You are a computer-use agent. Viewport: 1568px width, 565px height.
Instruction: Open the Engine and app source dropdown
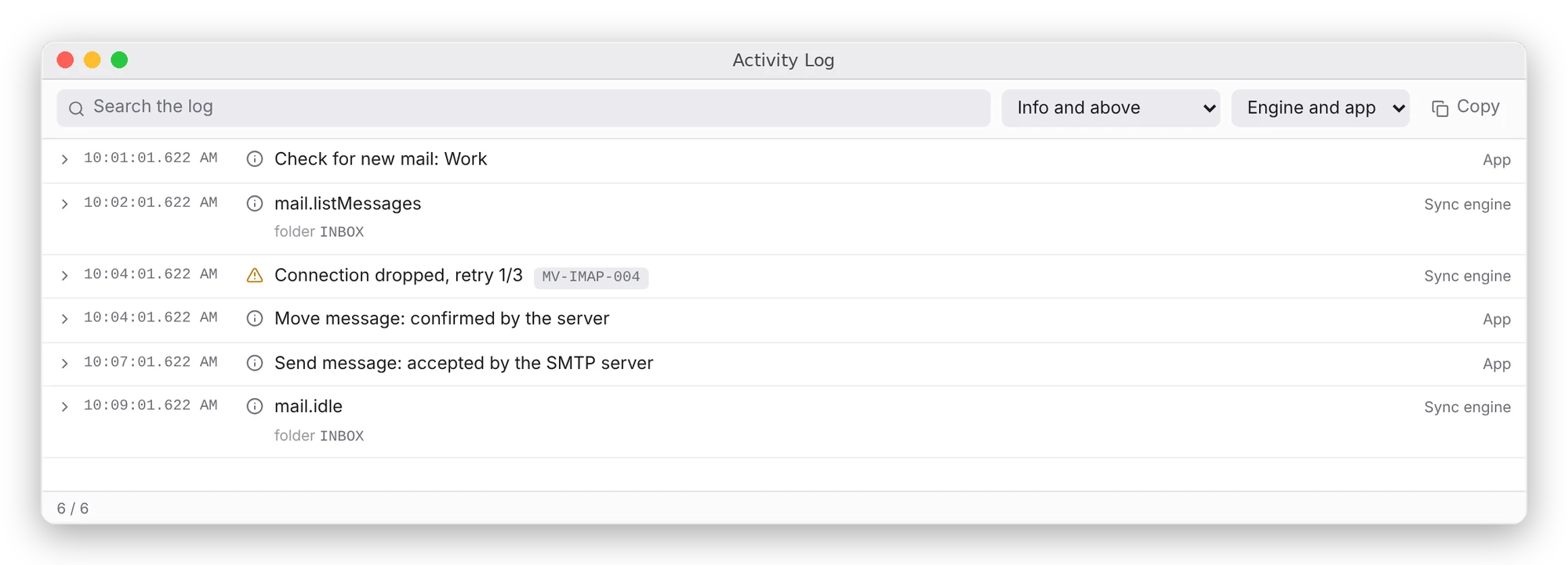[1320, 108]
